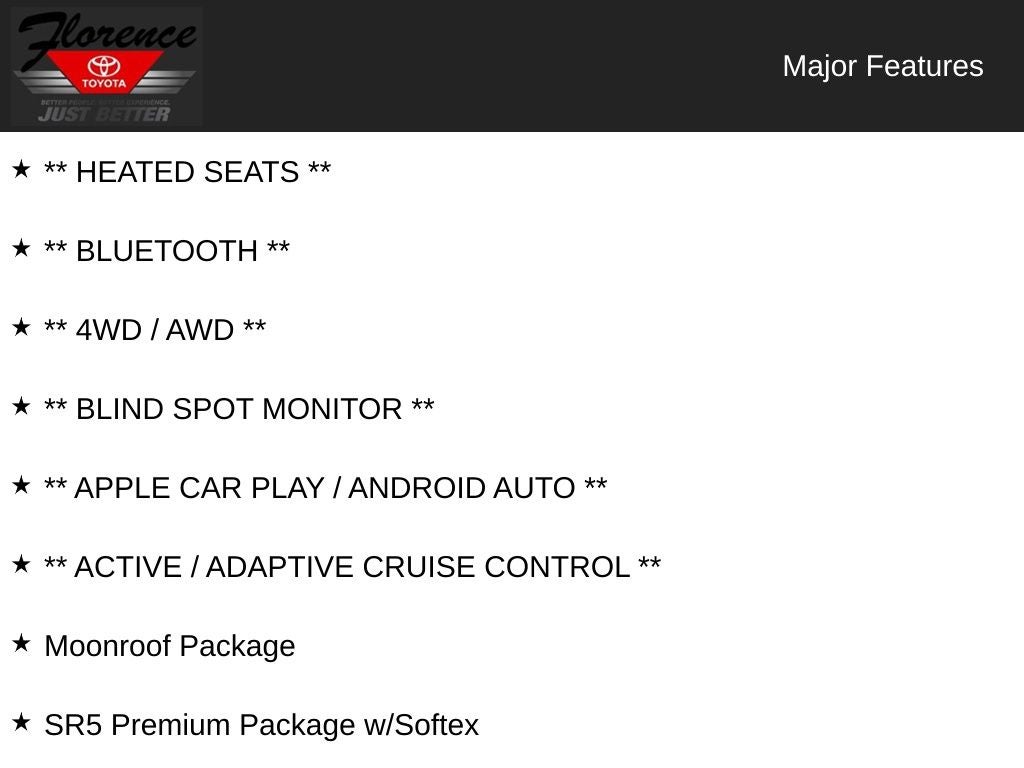1024x768 pixels.
Task: Click the star beside 4WD / AWD
Action: pyautogui.click(x=21, y=328)
